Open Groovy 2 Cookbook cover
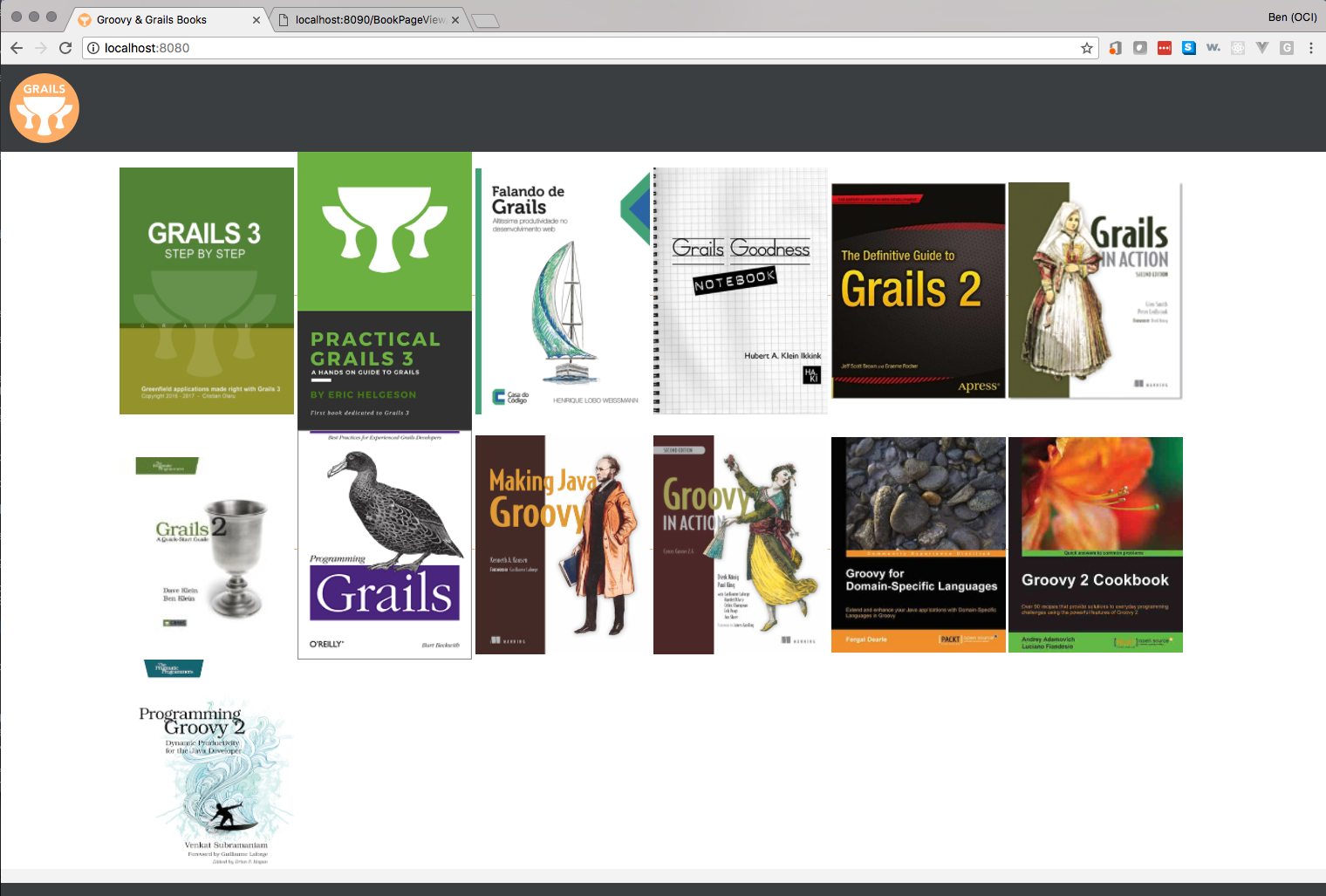1326x896 pixels. (x=1096, y=544)
